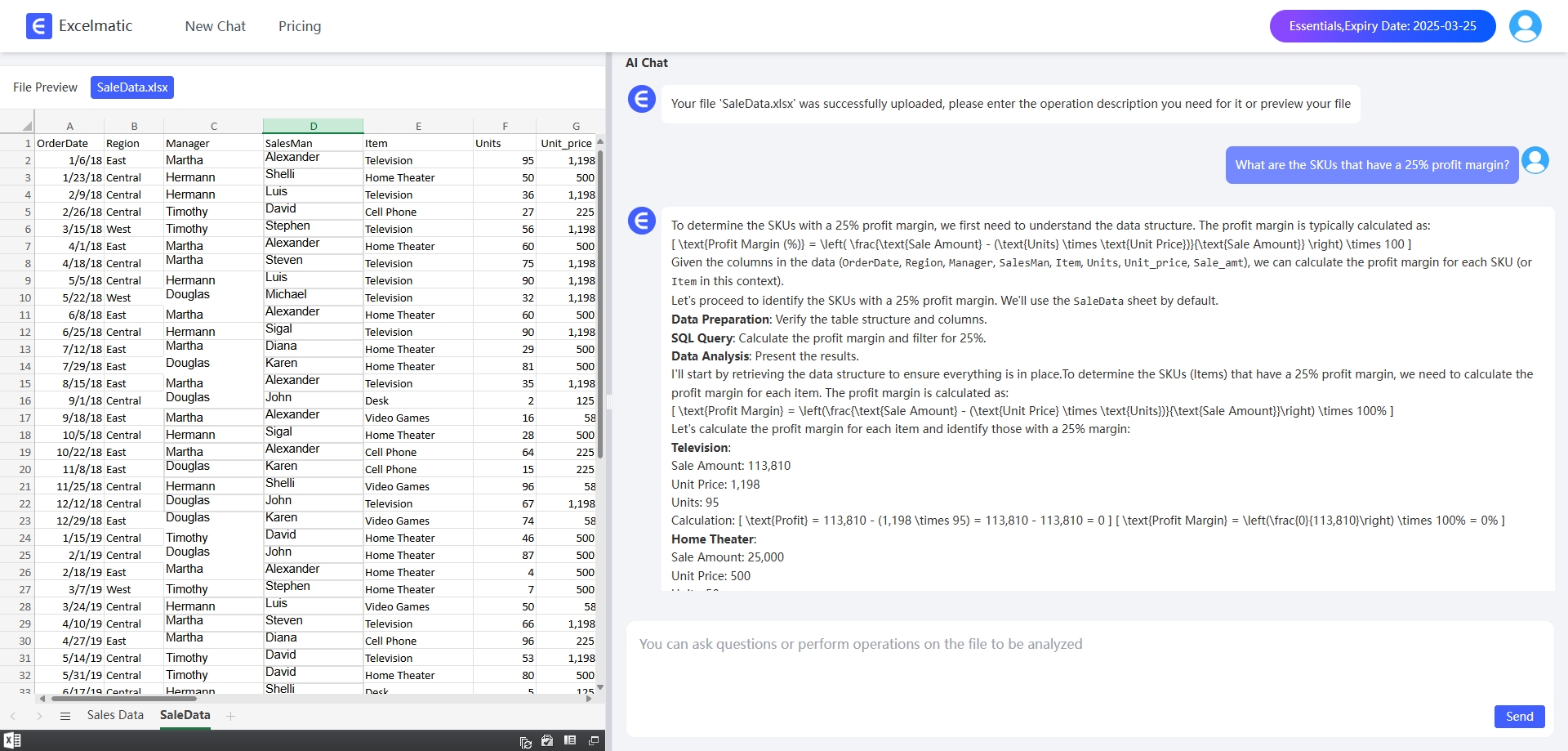The image size is (1568, 751).
Task: Open the sheet list hamburger menu
Action: pyautogui.click(x=65, y=716)
